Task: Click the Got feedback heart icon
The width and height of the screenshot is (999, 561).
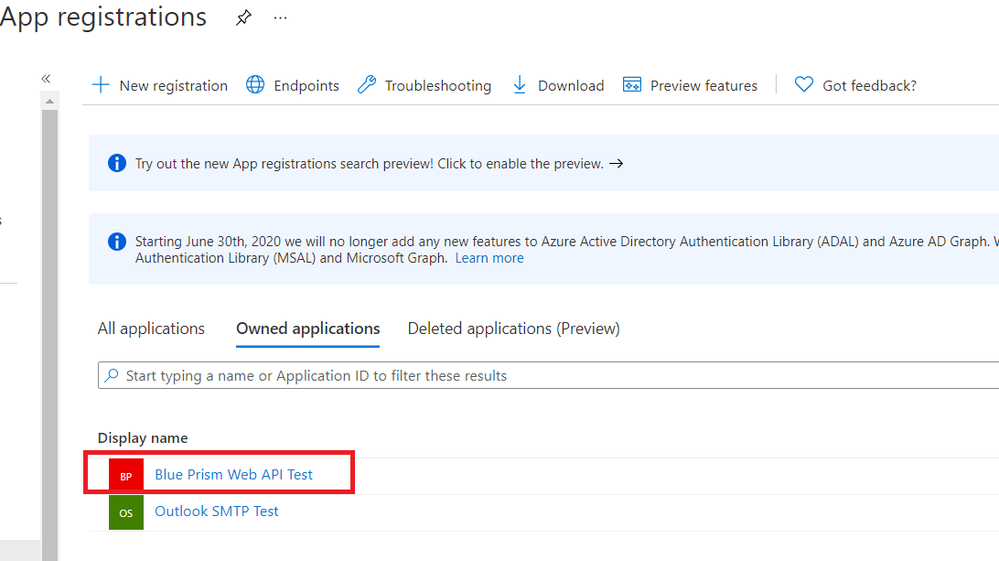Action: (804, 85)
